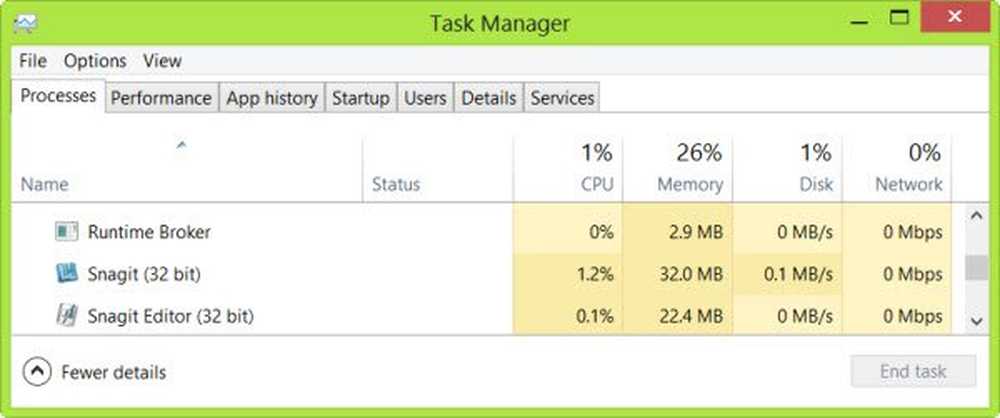Switch to the Performance tab

161,98
